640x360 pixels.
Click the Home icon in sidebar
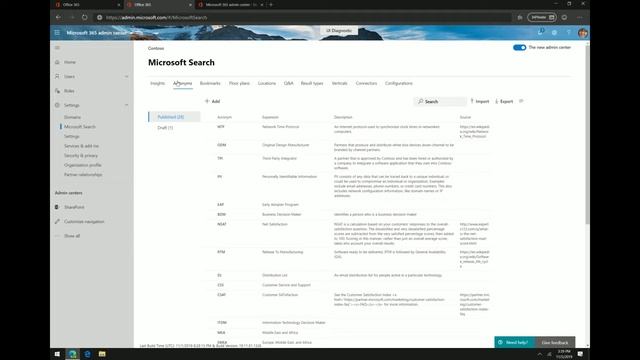[57, 62]
